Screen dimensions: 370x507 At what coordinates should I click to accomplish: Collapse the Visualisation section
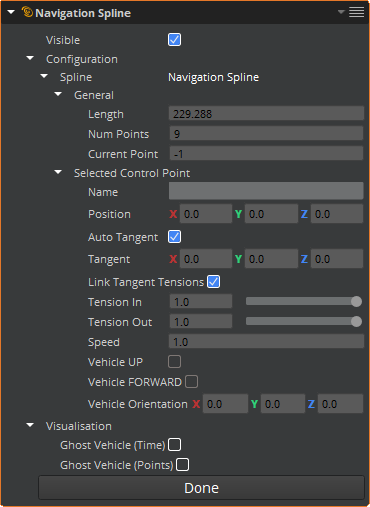30,425
